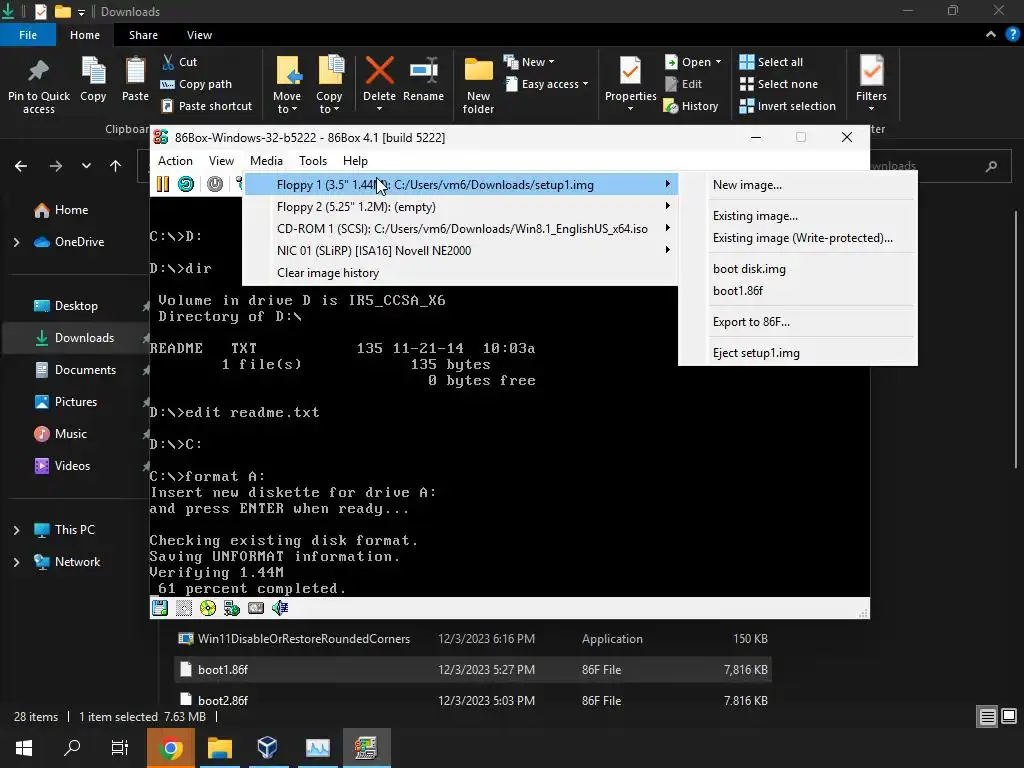Select Win11DisableOrRestoreRoundedCorners file
The height and width of the screenshot is (768, 1024).
[473, 639]
